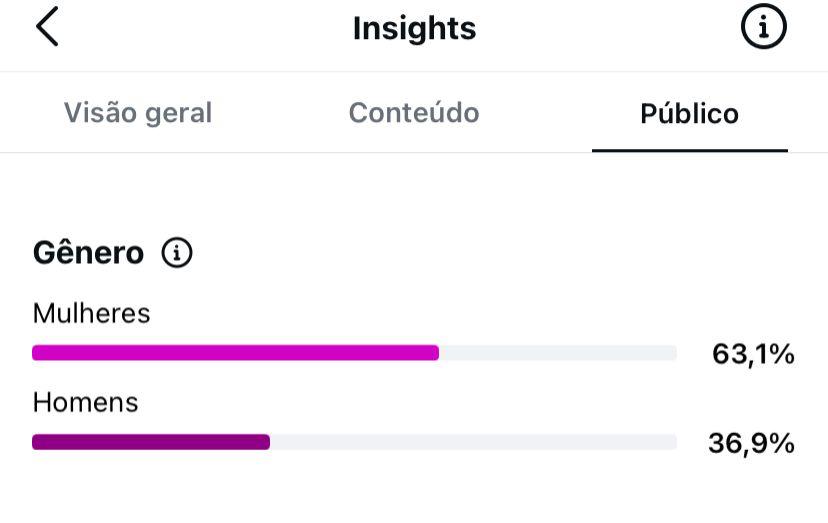Click the Insights page title

(x=415, y=28)
